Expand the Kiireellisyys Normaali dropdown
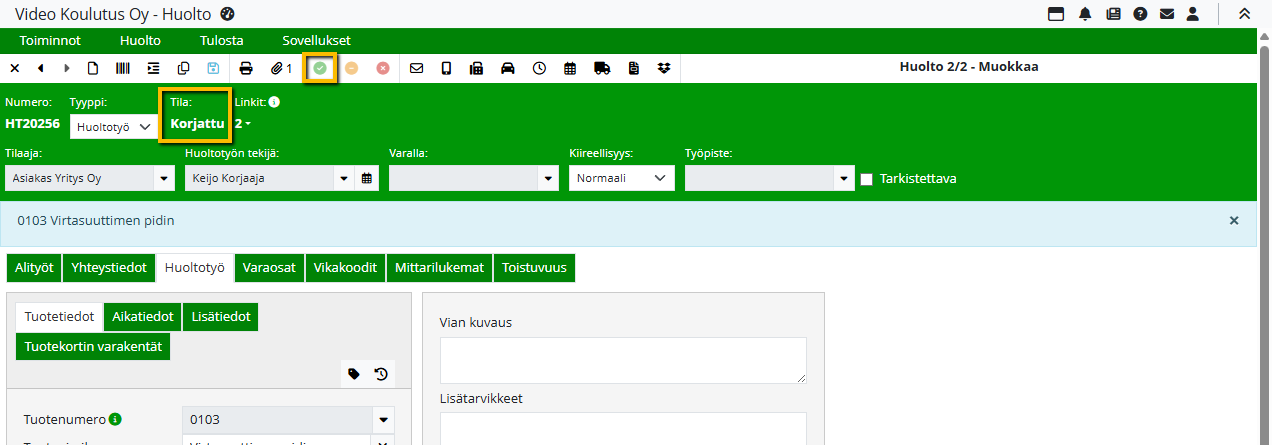Viewport: 1272px width, 445px height. [621, 178]
